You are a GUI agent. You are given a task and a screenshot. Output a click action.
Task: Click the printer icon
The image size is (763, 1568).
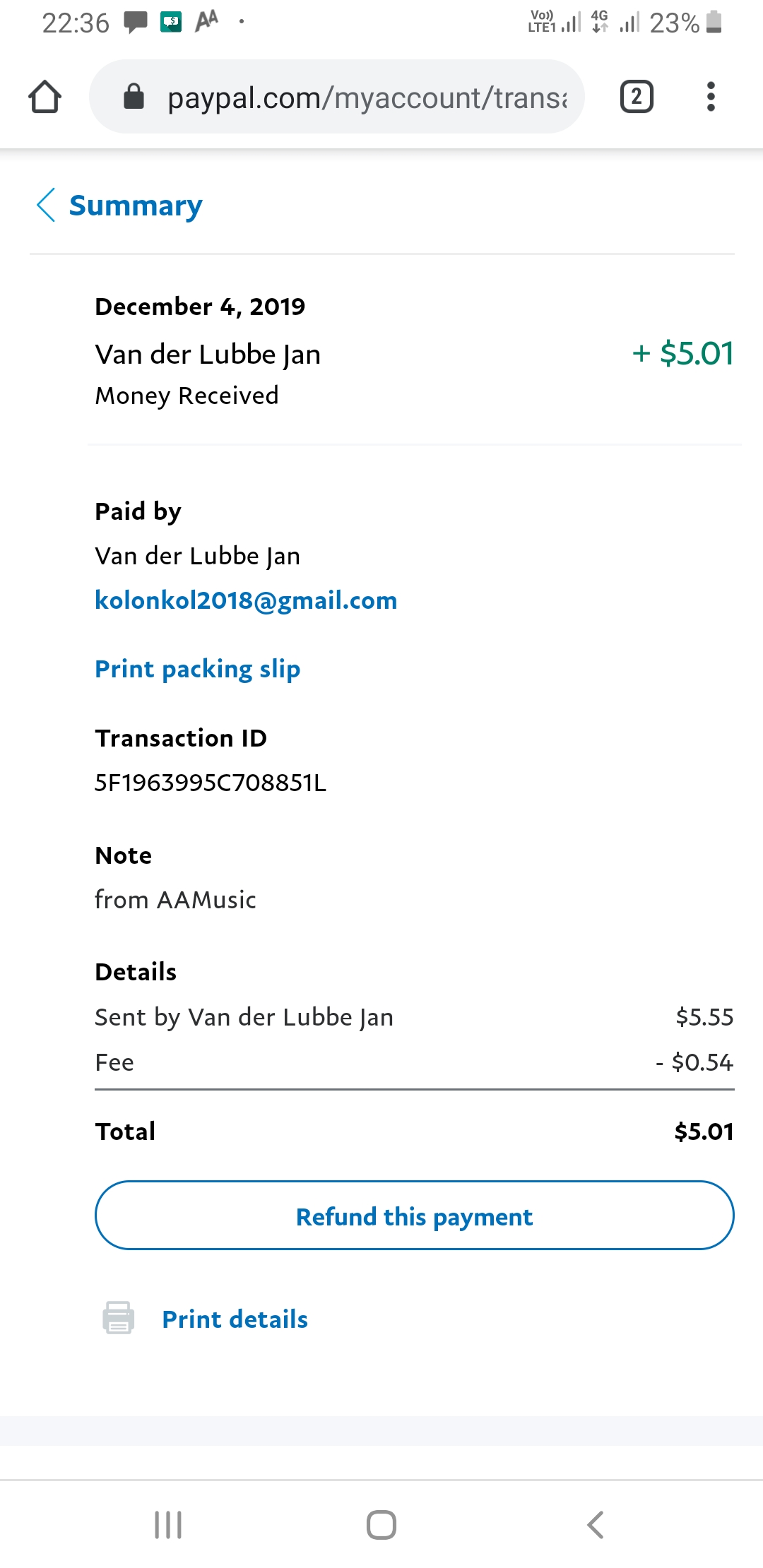click(x=118, y=1318)
